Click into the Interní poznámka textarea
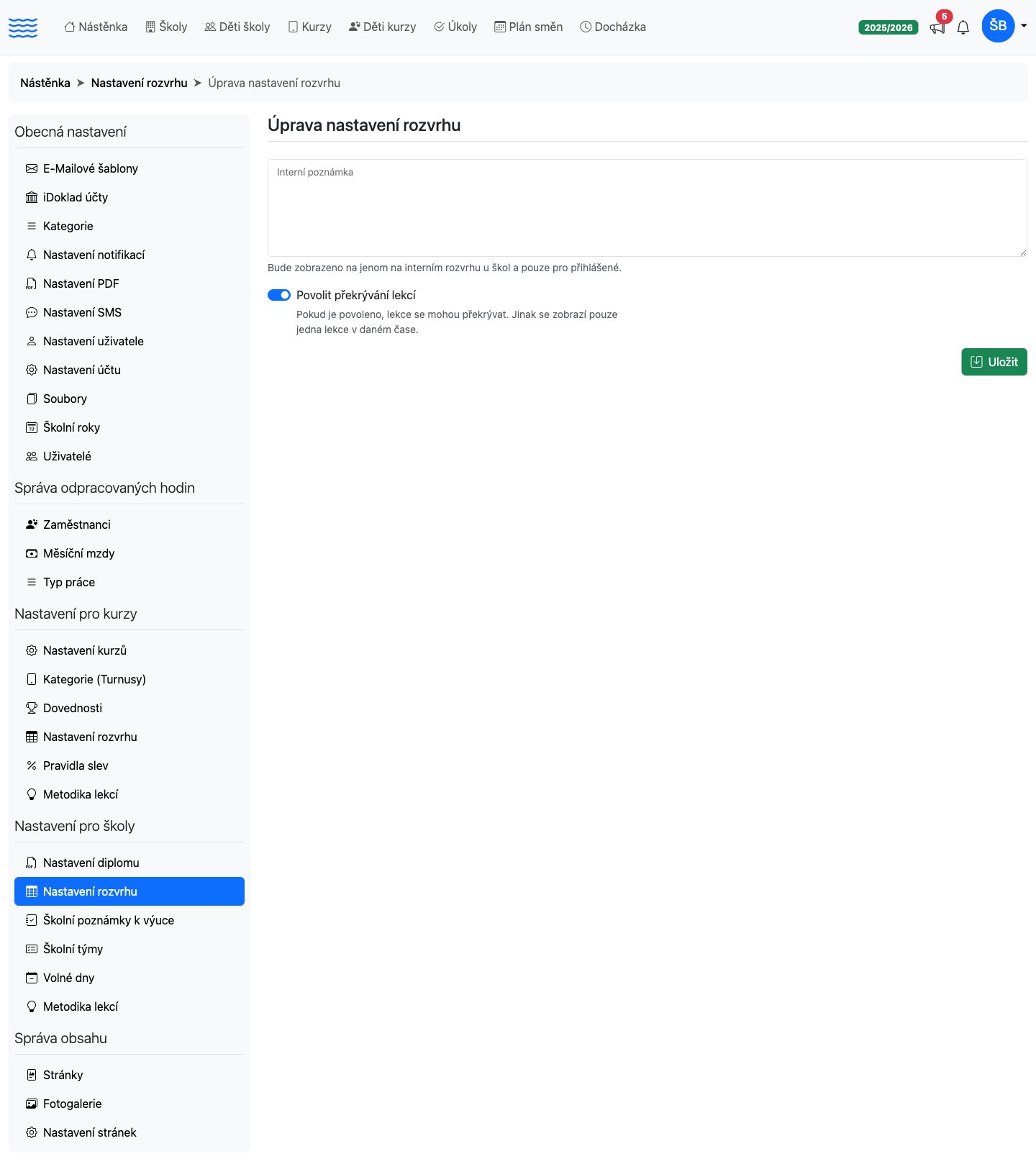The height and width of the screenshot is (1164, 1036). tap(647, 208)
